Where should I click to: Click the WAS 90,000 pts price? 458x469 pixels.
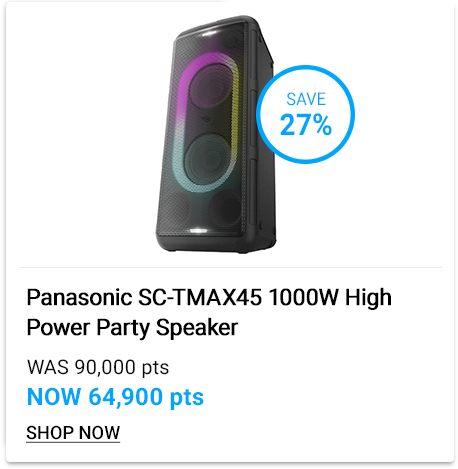click(98, 367)
